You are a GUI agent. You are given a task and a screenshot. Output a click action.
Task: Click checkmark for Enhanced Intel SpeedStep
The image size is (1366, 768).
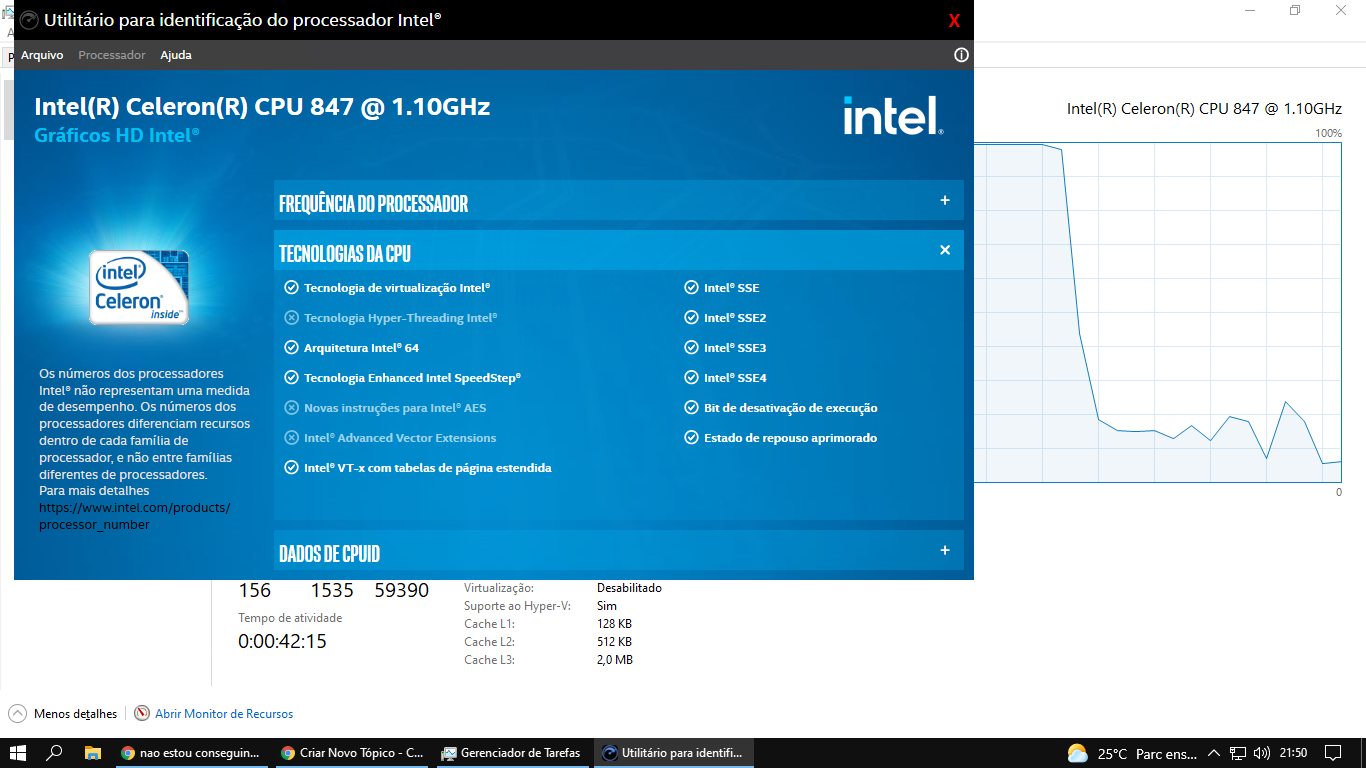[291, 378]
